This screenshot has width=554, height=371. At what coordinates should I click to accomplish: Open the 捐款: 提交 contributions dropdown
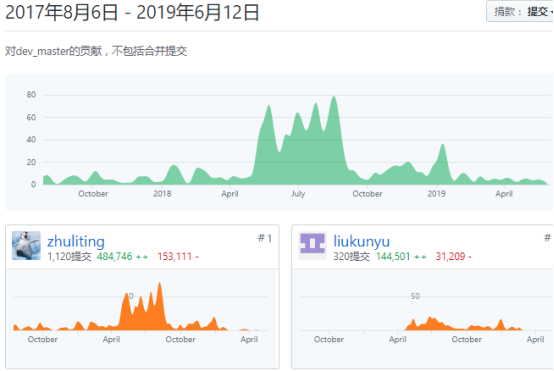(x=520, y=12)
